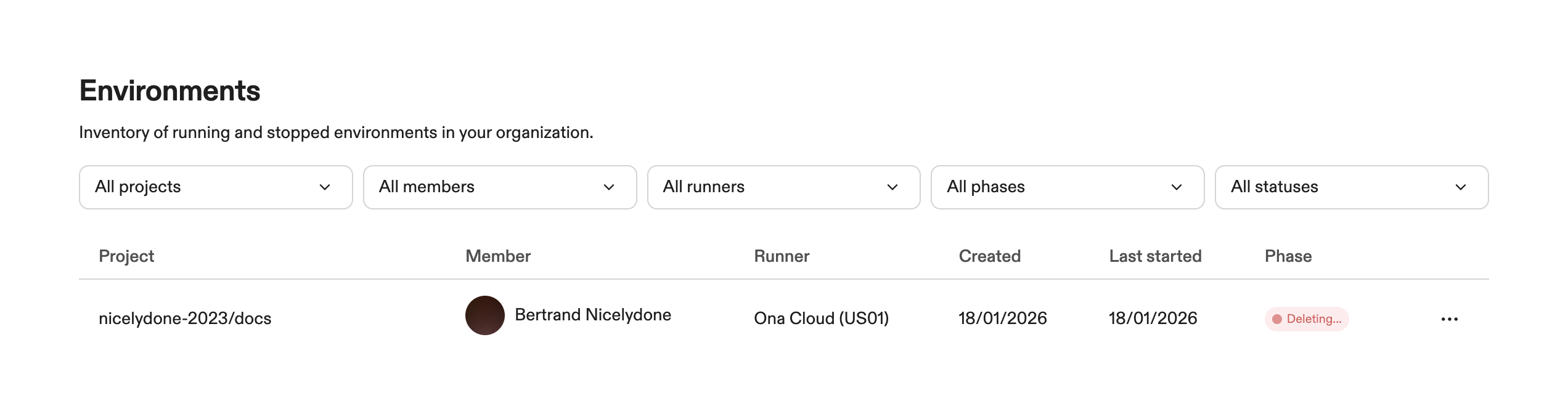1568x414 pixels.
Task: Click the Phase column header
Action: tap(1288, 256)
